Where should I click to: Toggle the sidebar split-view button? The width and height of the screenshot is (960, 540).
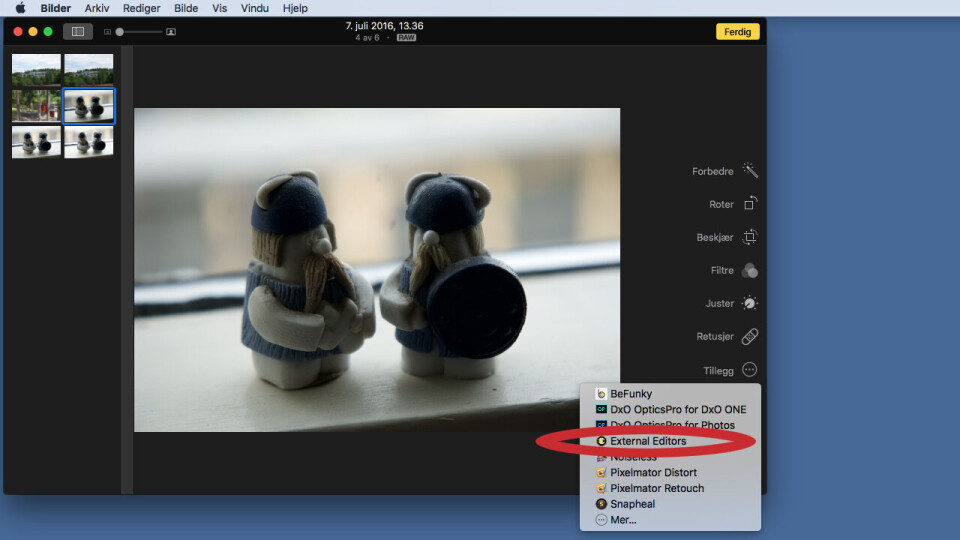(78, 31)
